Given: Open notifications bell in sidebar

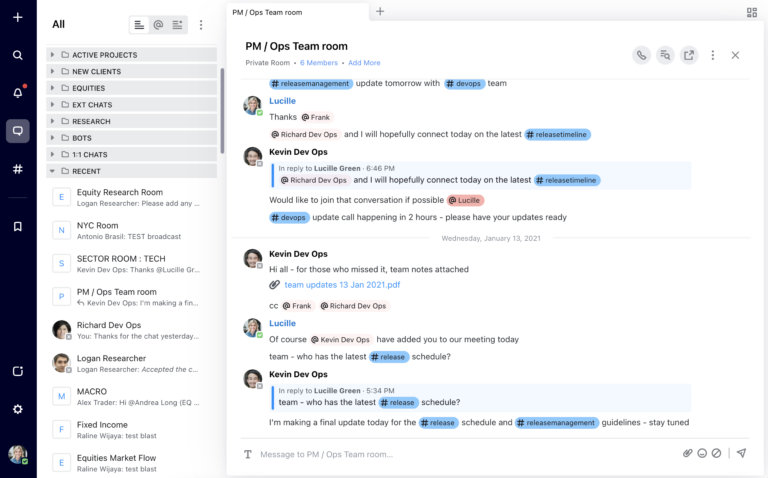Looking at the screenshot, I should (x=17, y=92).
